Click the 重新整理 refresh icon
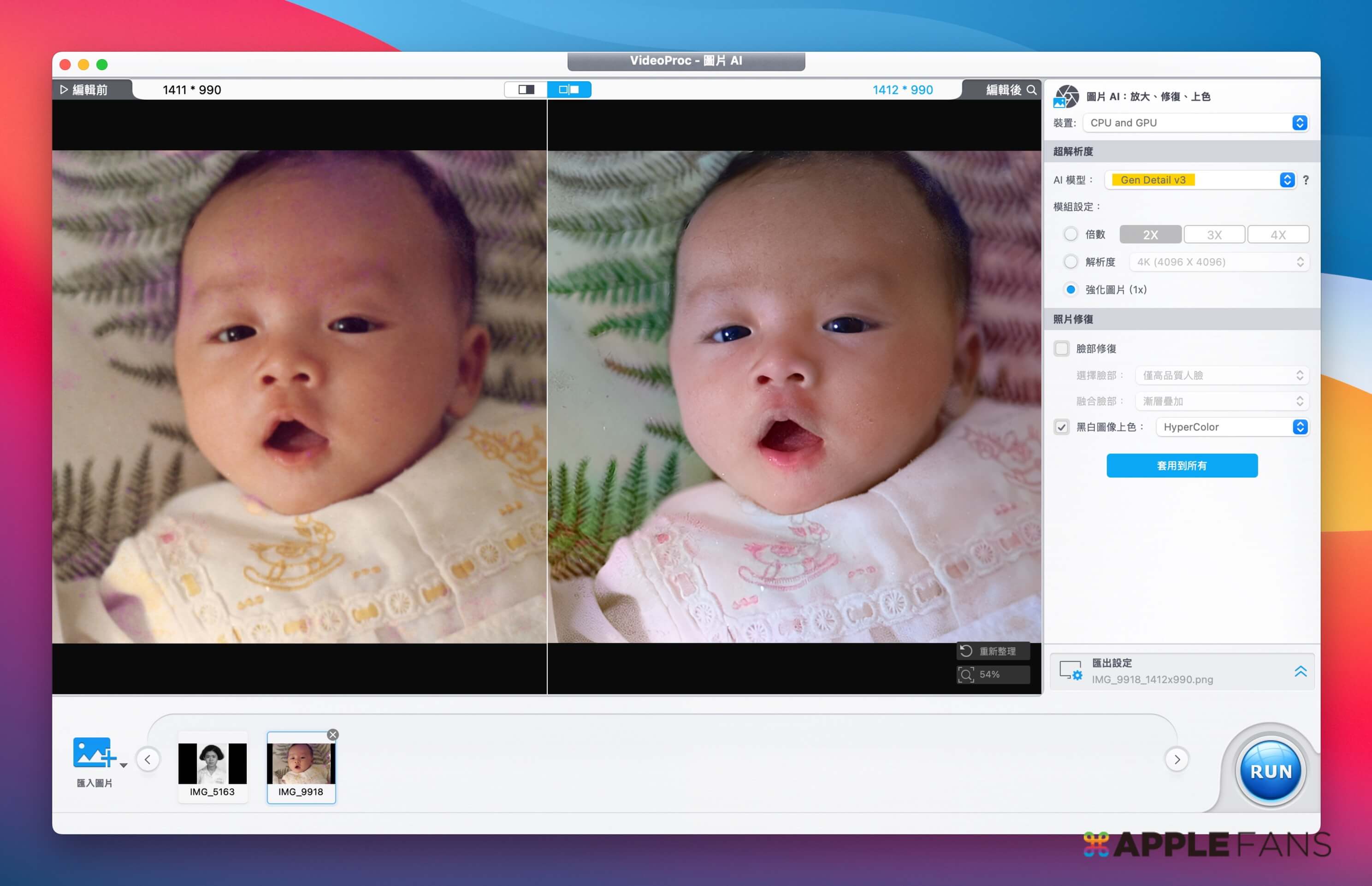This screenshot has height=886, width=1372. [966, 651]
